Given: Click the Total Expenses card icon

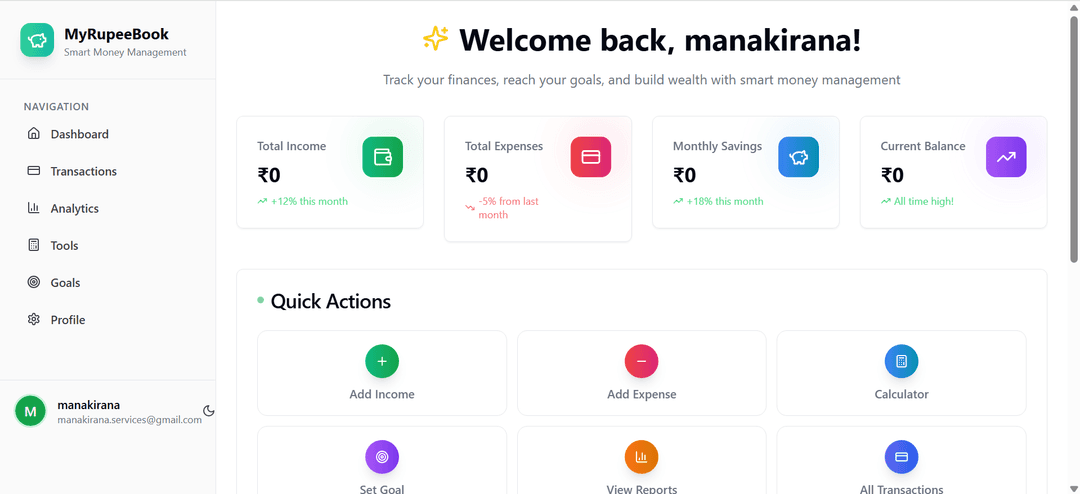Looking at the screenshot, I should pyautogui.click(x=590, y=157).
